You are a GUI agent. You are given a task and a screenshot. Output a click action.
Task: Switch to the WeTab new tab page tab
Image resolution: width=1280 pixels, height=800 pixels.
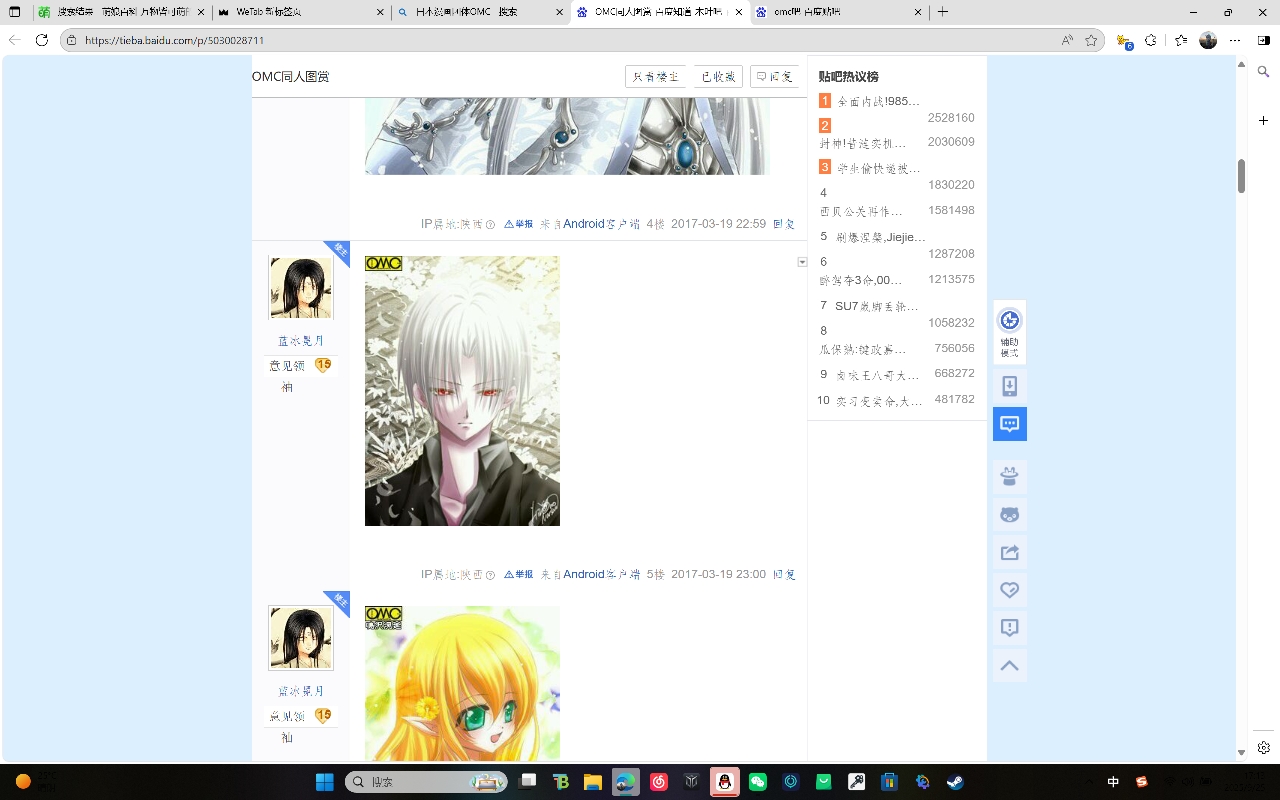(x=300, y=12)
